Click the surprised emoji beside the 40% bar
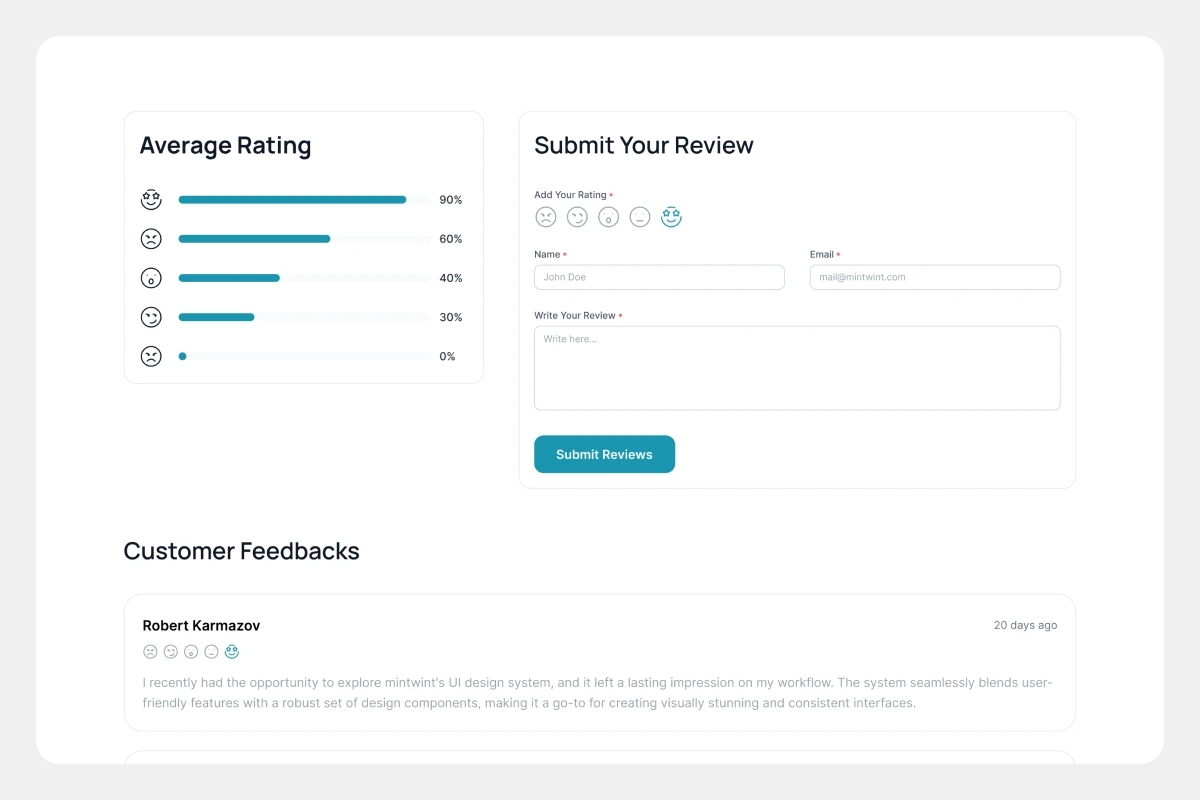The image size is (1200, 800). click(x=151, y=278)
